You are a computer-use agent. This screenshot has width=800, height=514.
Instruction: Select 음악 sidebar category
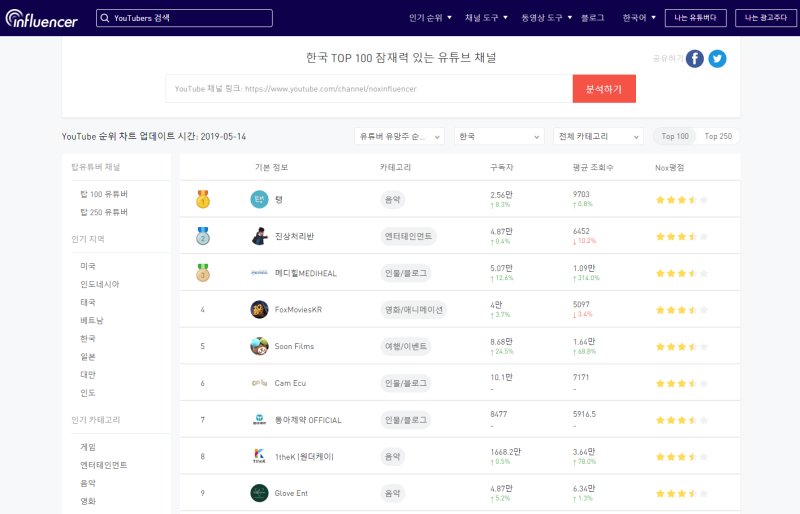click(x=88, y=483)
